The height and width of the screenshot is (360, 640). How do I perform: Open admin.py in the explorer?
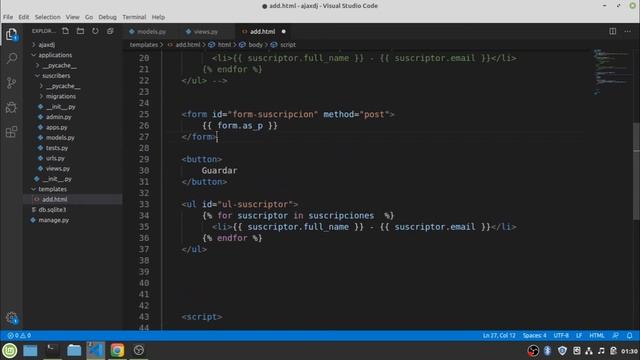(58, 117)
